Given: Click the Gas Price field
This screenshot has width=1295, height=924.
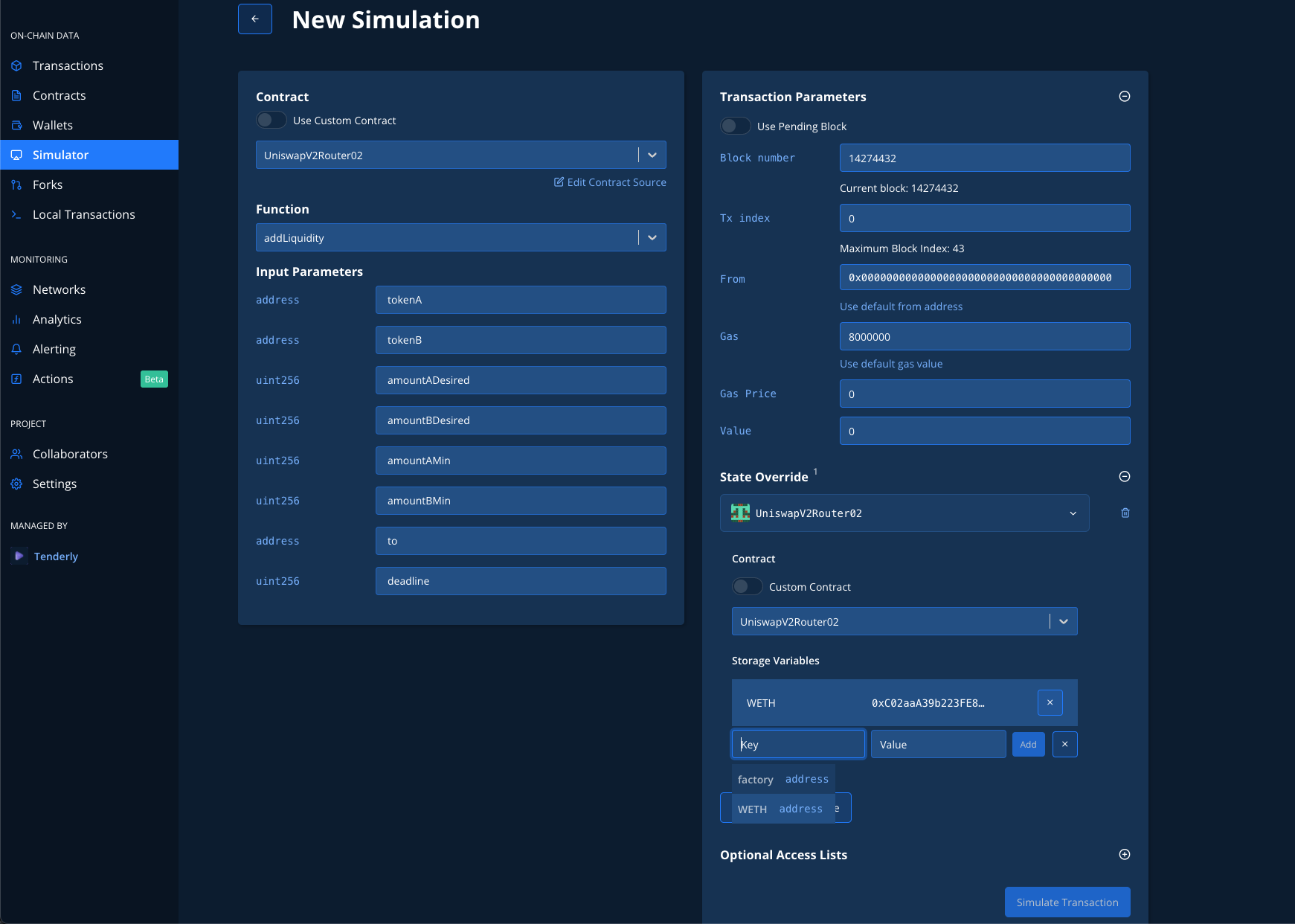Looking at the screenshot, I should click(985, 394).
